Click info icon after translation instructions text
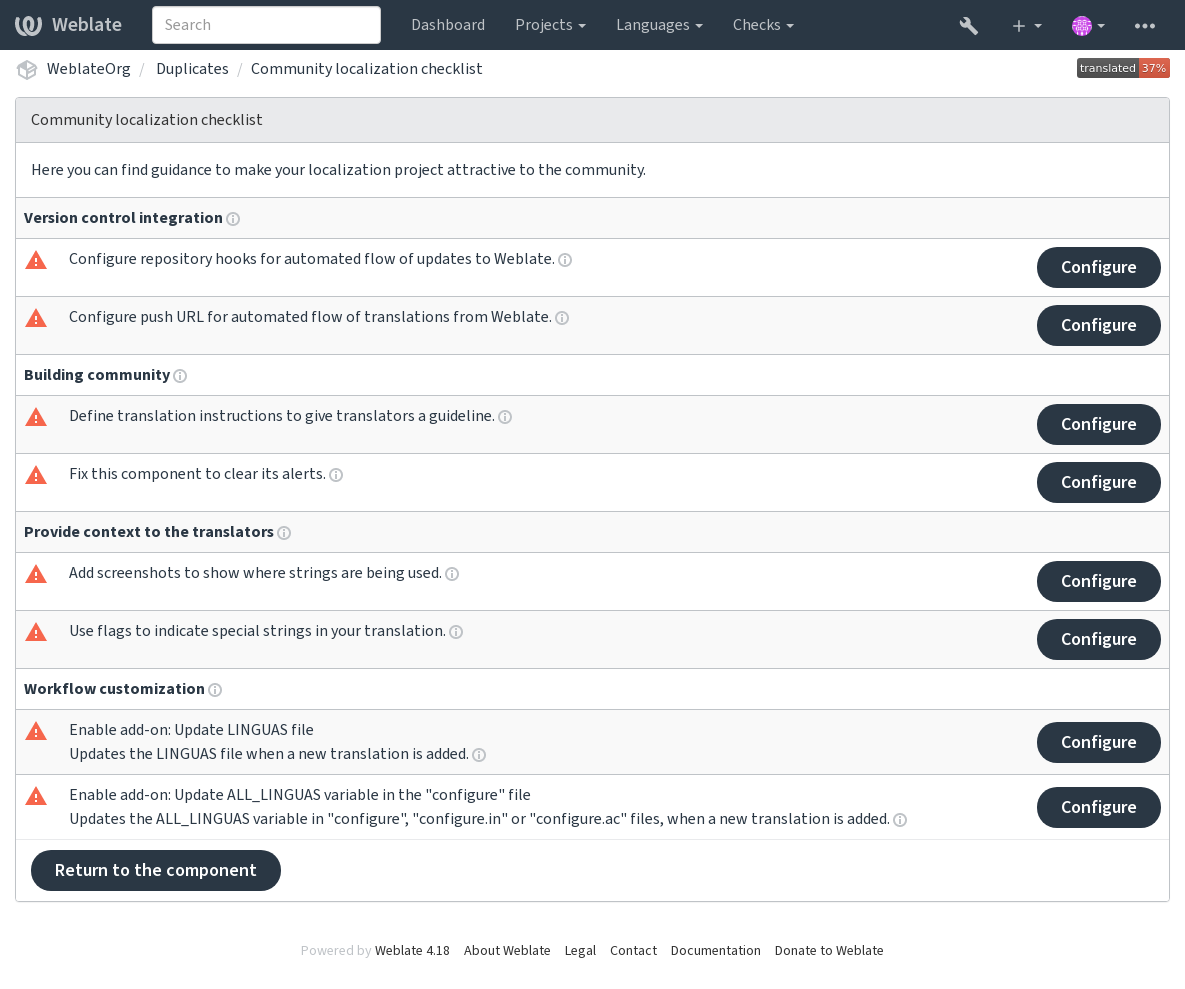The width and height of the screenshot is (1185, 989). pos(505,417)
